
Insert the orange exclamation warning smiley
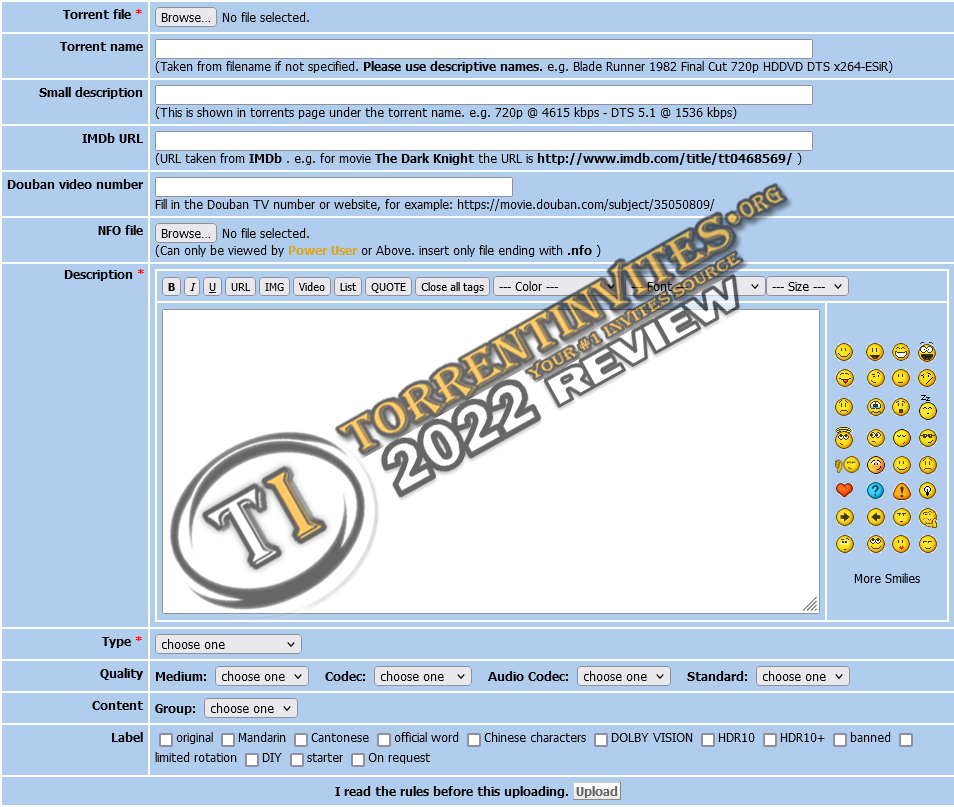901,491
